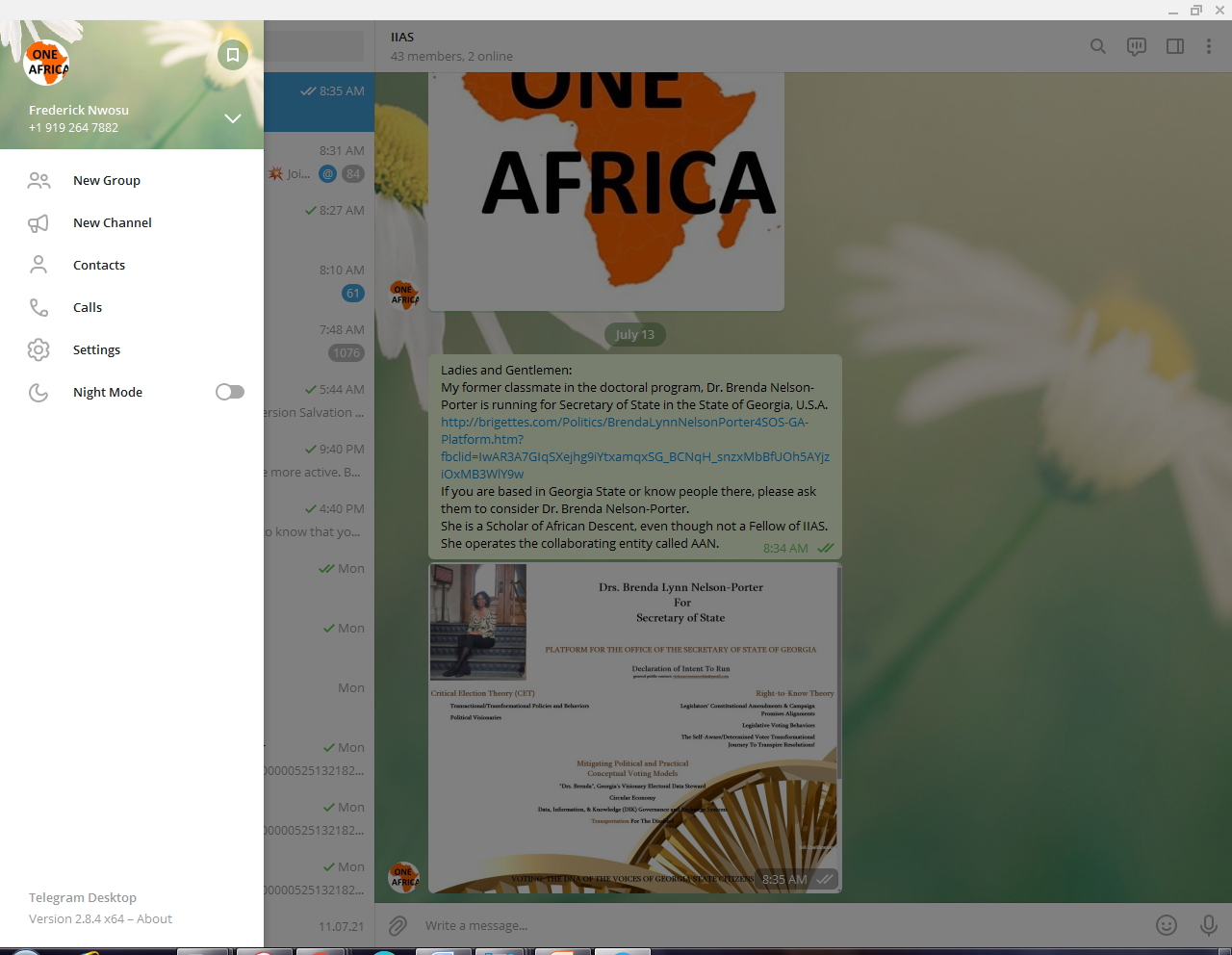
Task: Click the Settings gear icon
Action: pos(38,349)
